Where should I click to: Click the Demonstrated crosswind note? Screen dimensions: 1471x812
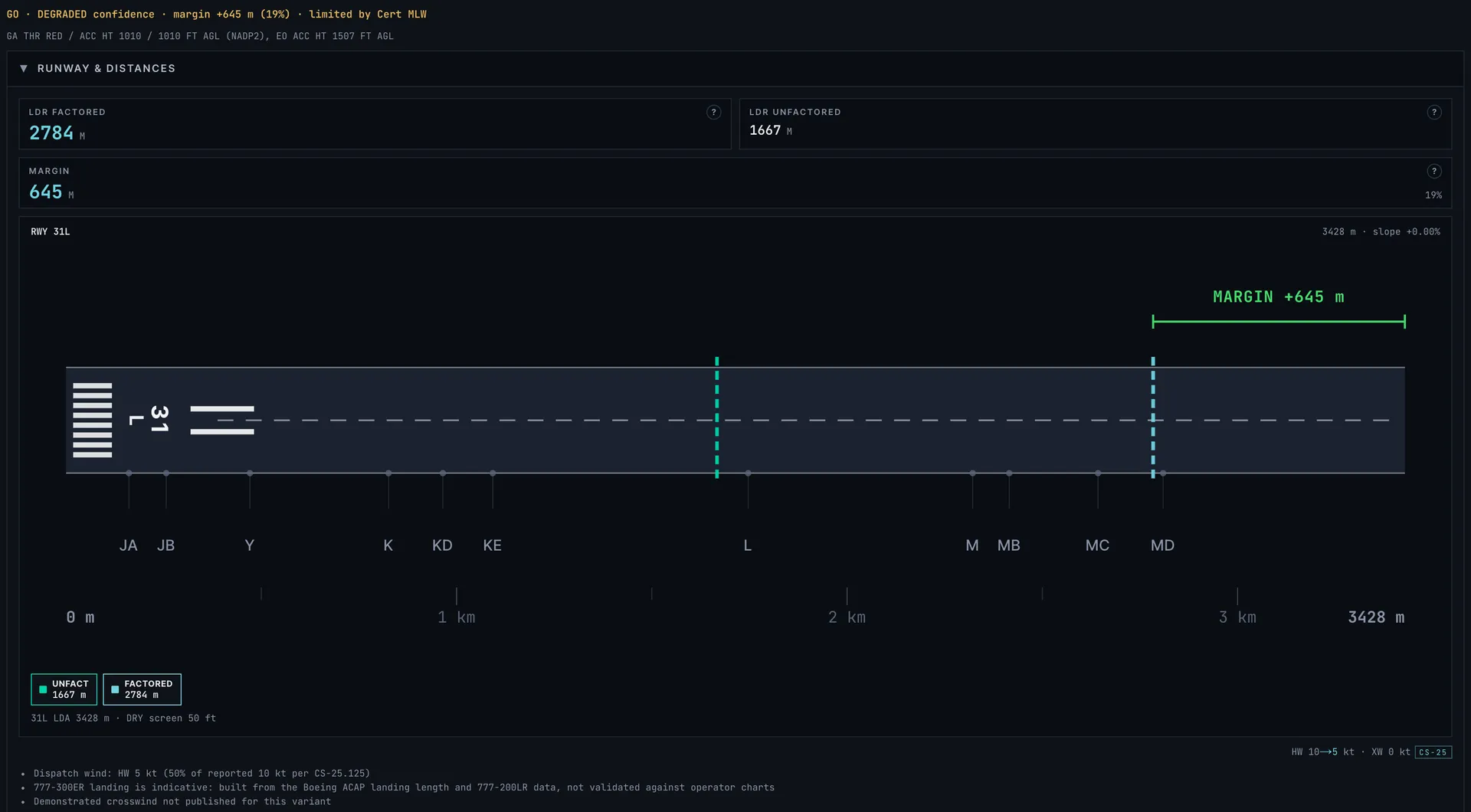(182, 802)
